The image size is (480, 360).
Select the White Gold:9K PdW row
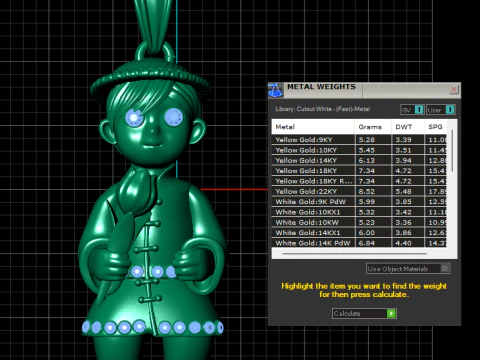pos(359,202)
